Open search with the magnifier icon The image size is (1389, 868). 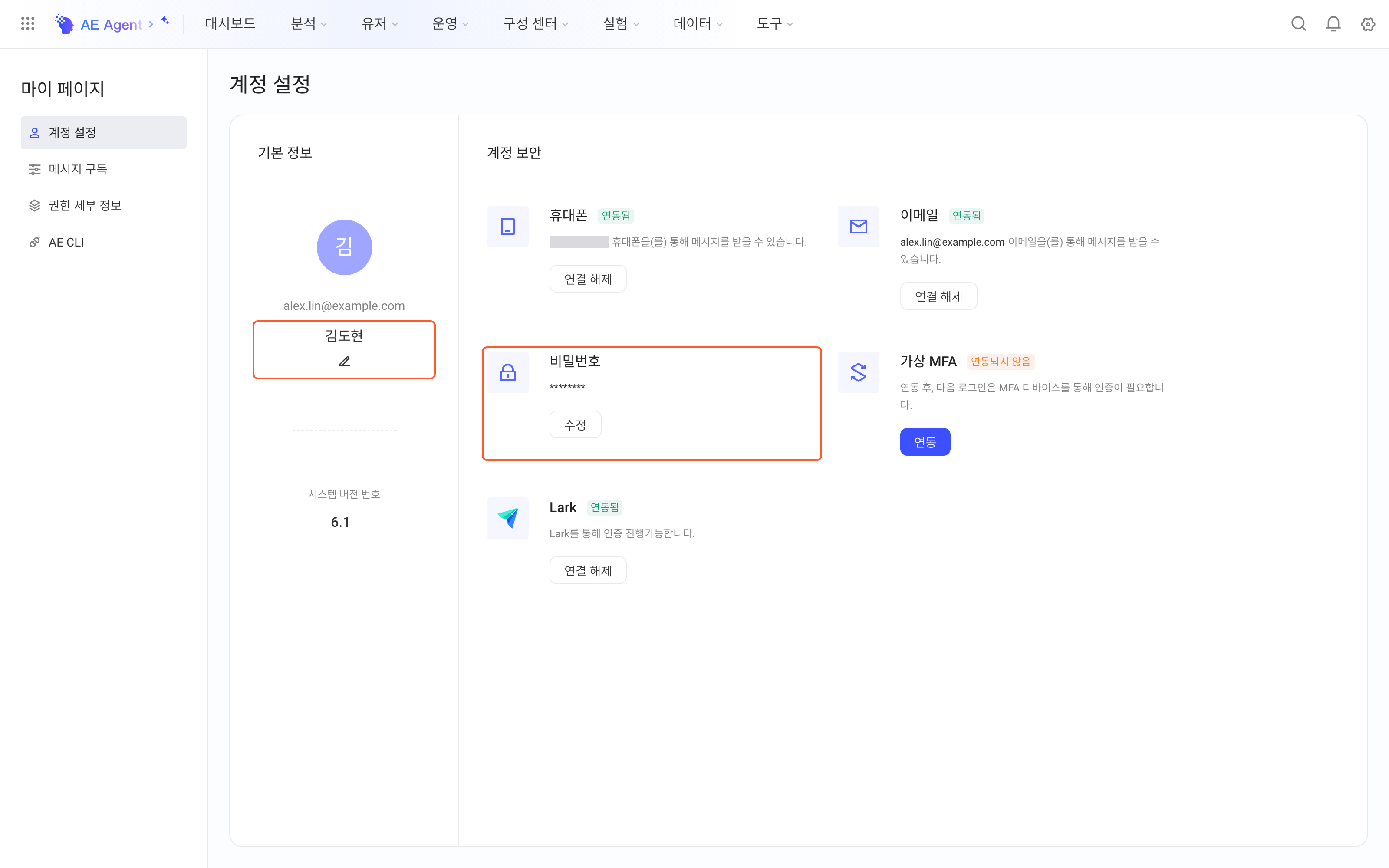(x=1299, y=23)
